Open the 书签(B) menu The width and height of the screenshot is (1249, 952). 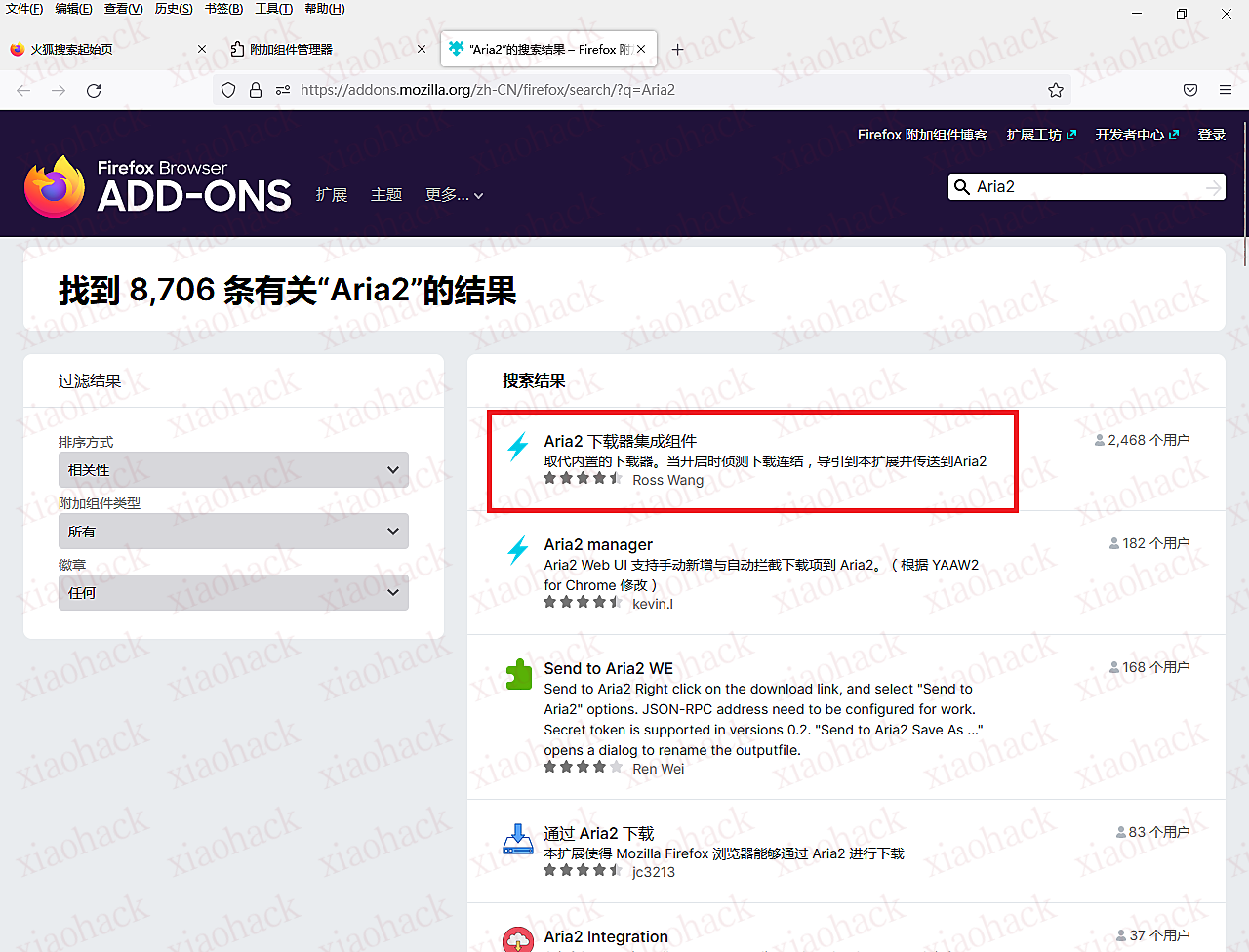coord(223,9)
